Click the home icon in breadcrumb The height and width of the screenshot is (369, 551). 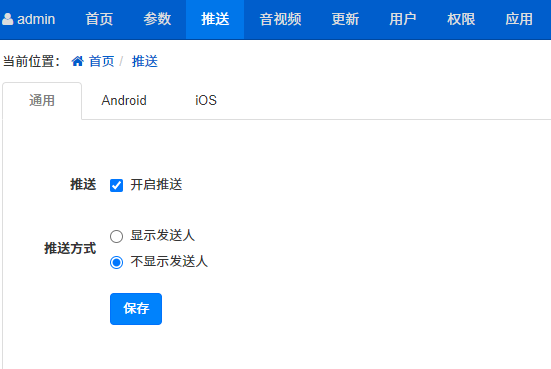tap(78, 61)
